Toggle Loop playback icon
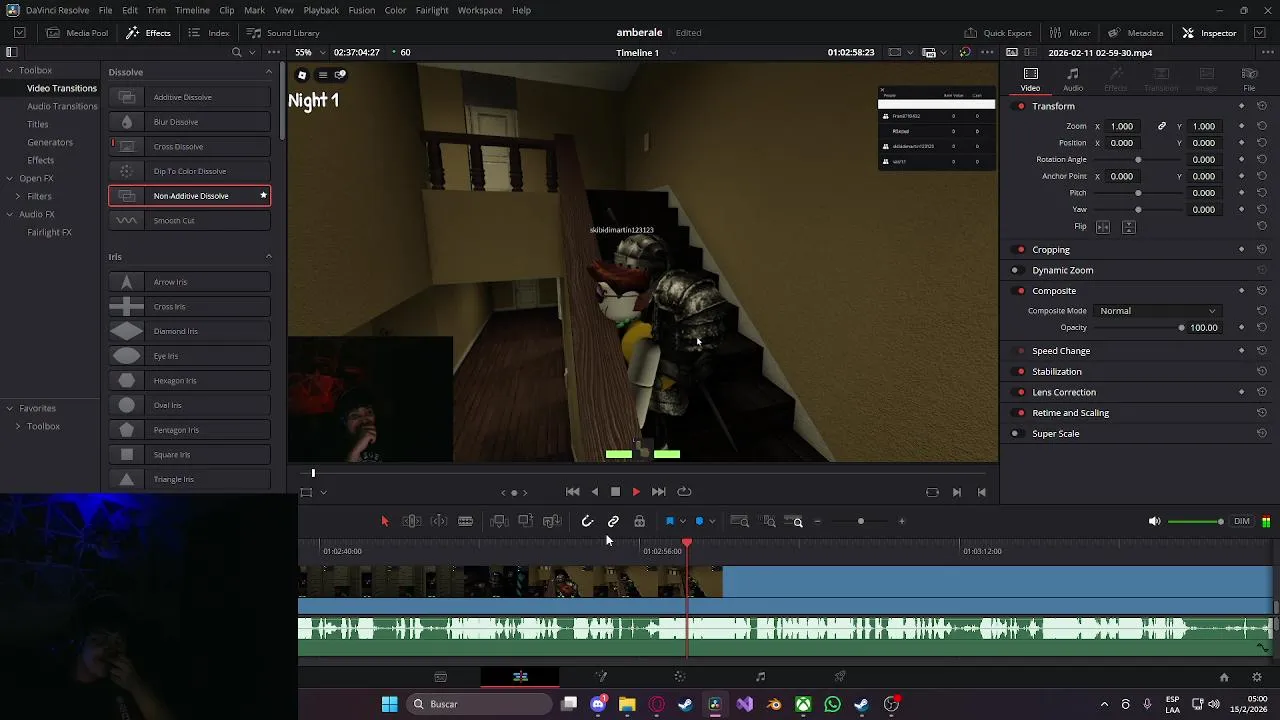Image resolution: width=1280 pixels, height=720 pixels. coord(684,492)
